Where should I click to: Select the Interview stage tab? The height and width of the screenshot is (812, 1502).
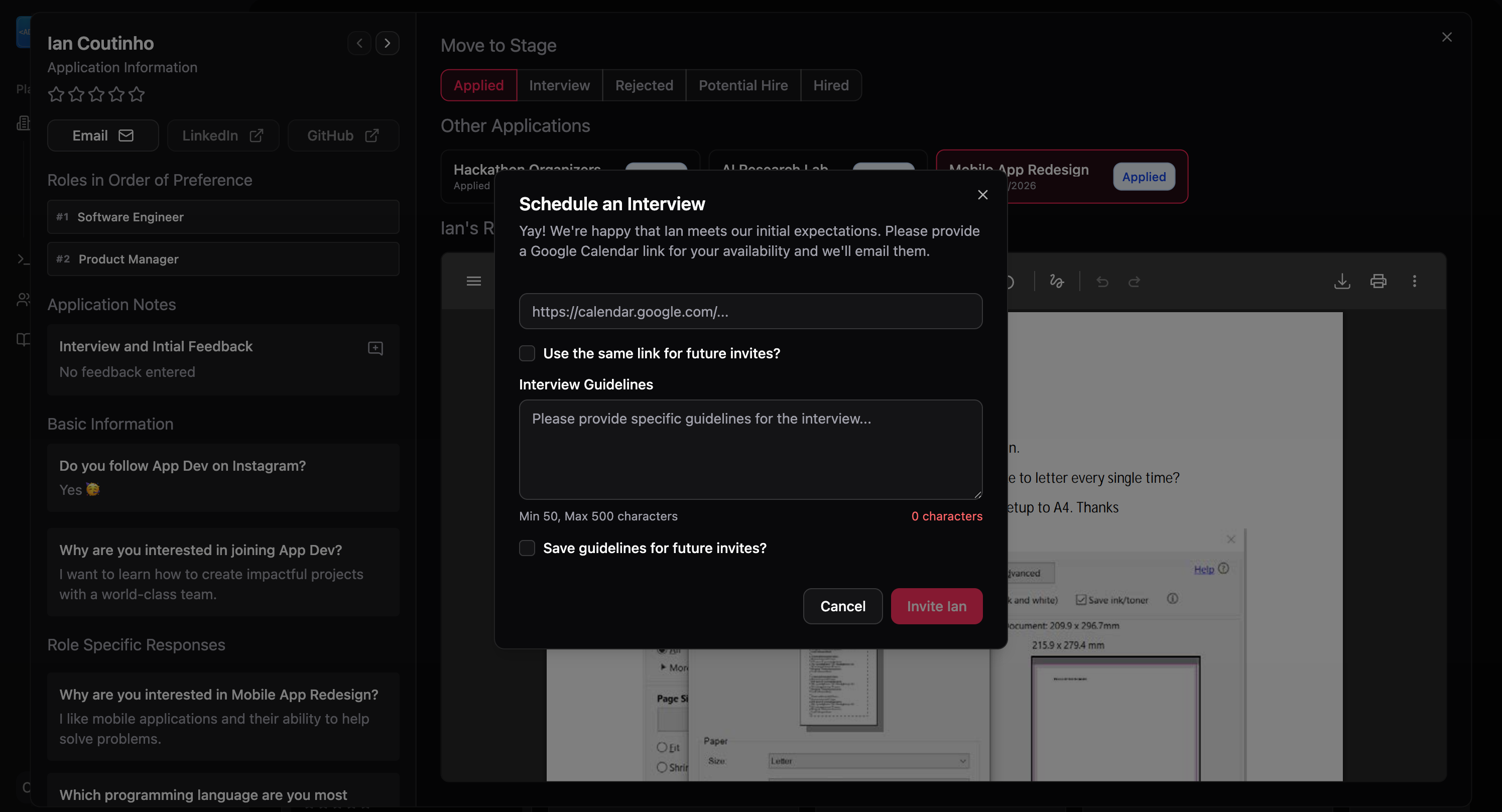(x=559, y=85)
